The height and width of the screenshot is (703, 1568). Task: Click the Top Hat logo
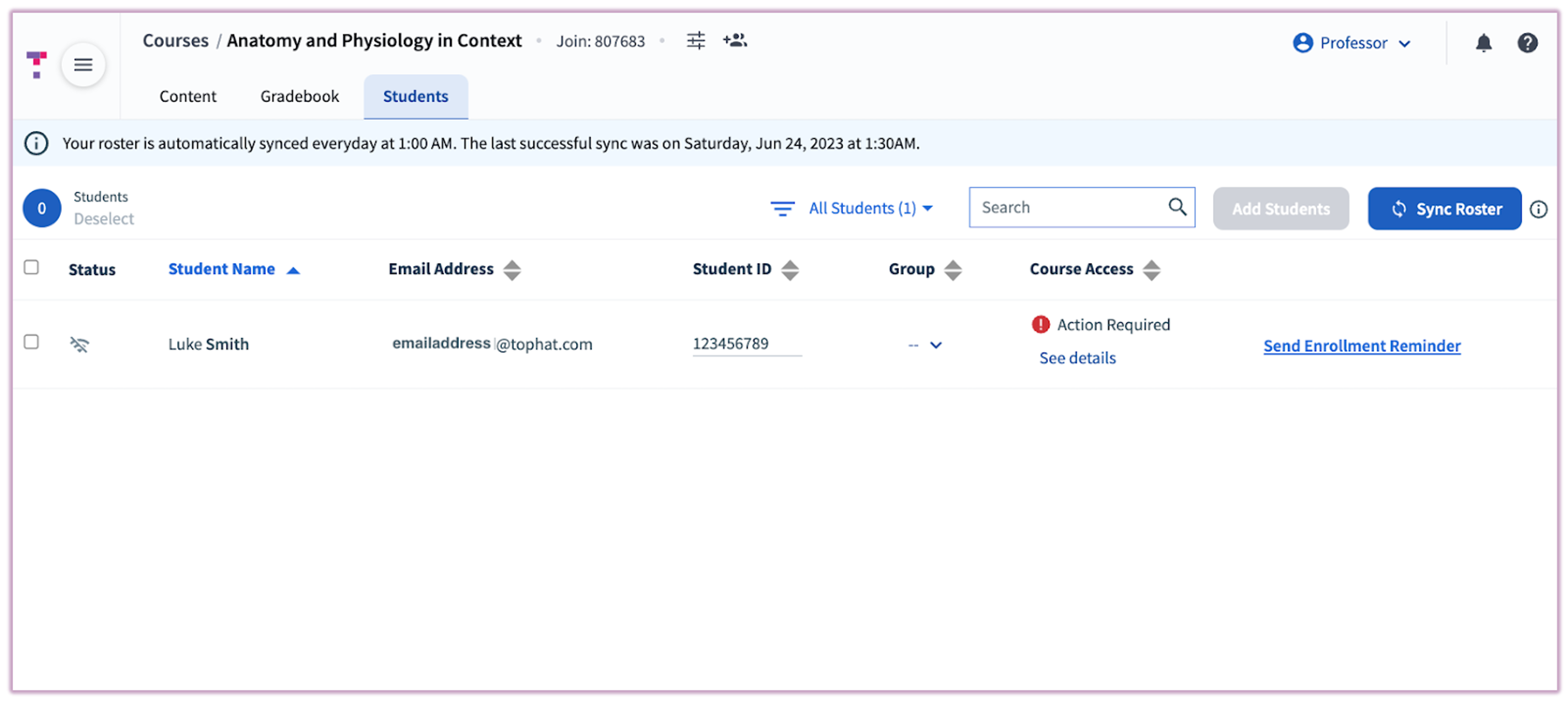click(36, 64)
